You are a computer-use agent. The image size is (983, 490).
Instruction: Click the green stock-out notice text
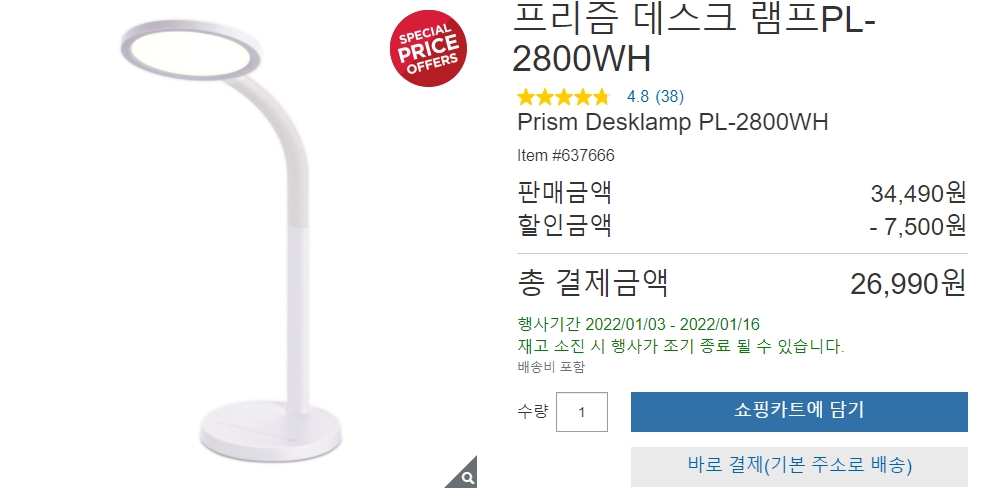tap(681, 346)
